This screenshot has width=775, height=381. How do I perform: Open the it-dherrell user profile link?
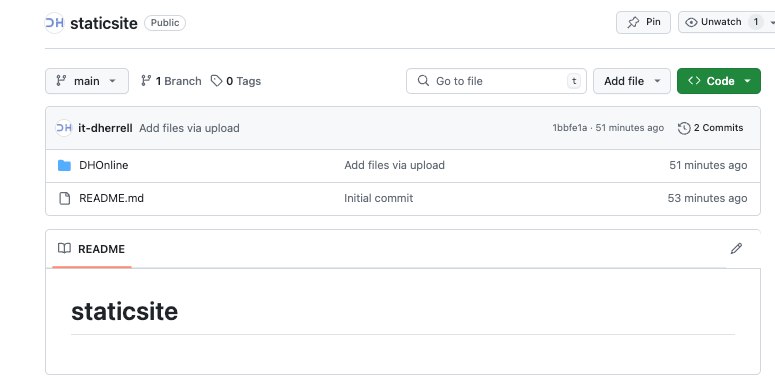[105, 128]
